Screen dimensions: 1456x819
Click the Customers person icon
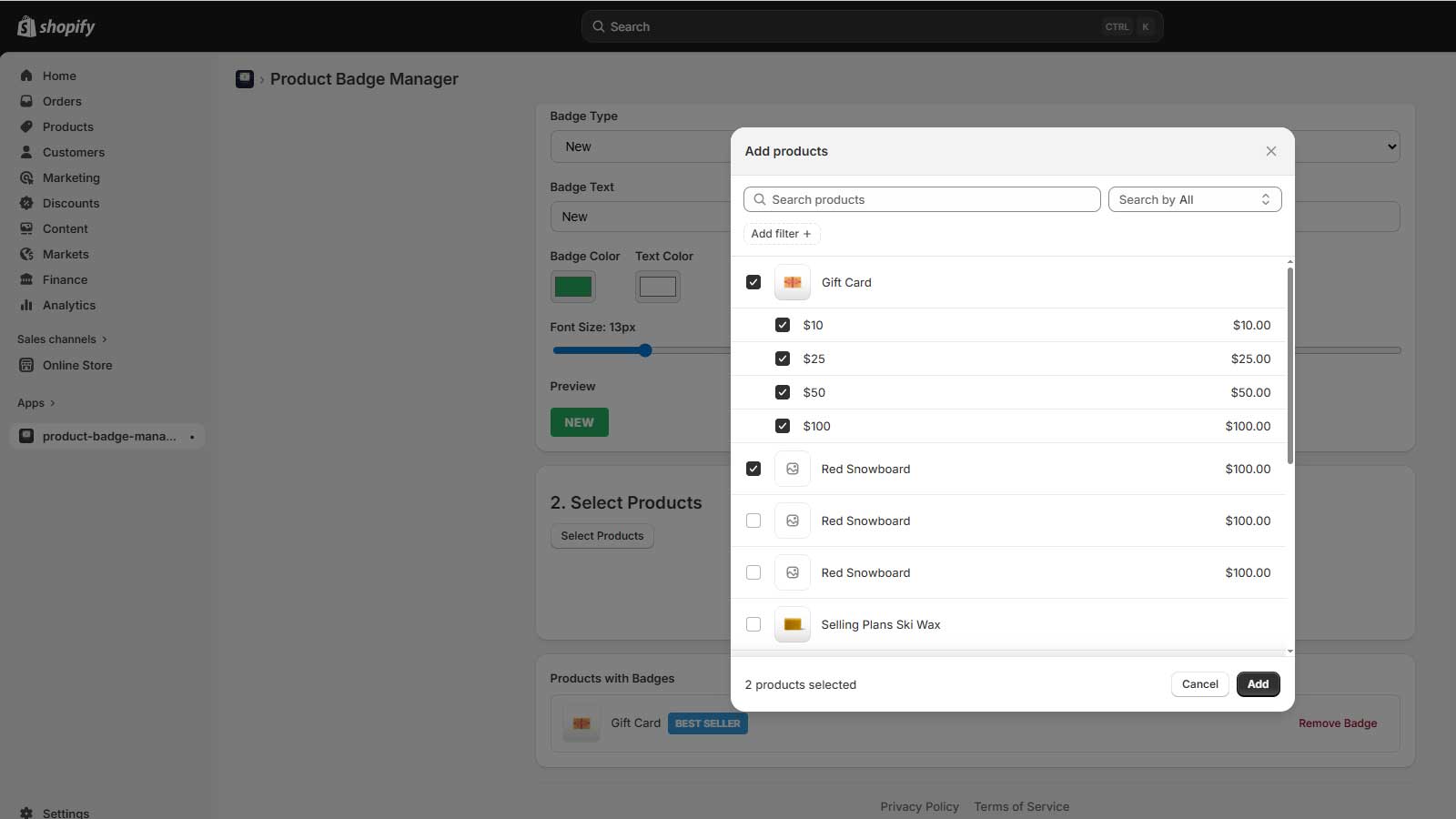(26, 152)
